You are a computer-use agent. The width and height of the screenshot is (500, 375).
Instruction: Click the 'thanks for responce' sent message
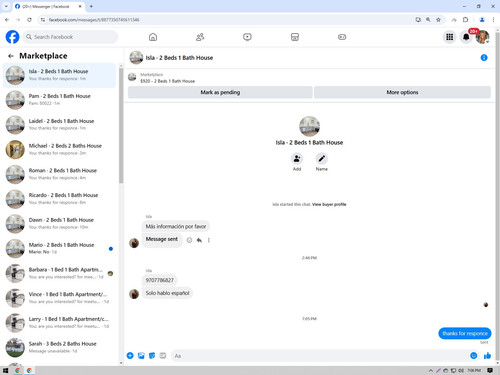pyautogui.click(x=465, y=333)
